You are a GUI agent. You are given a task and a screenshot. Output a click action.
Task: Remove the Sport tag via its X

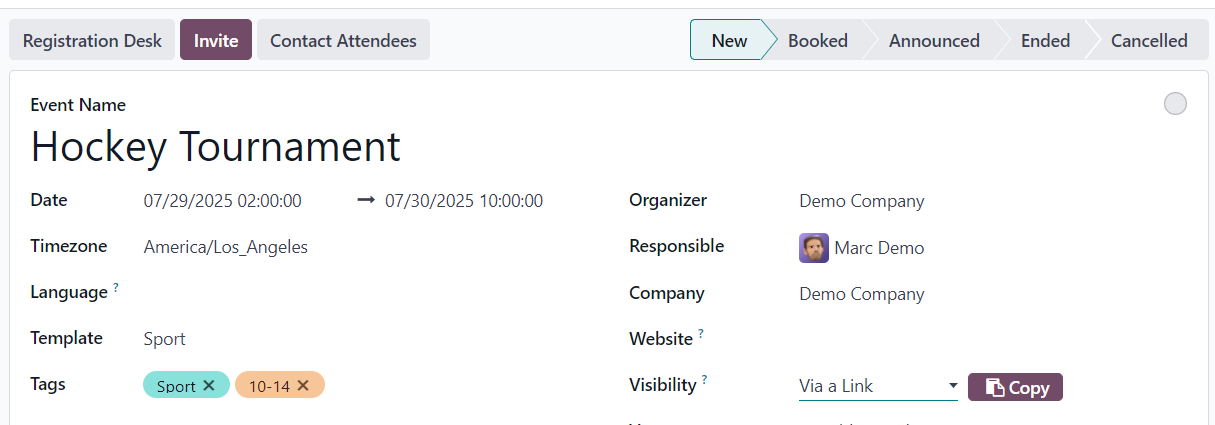[x=209, y=386]
